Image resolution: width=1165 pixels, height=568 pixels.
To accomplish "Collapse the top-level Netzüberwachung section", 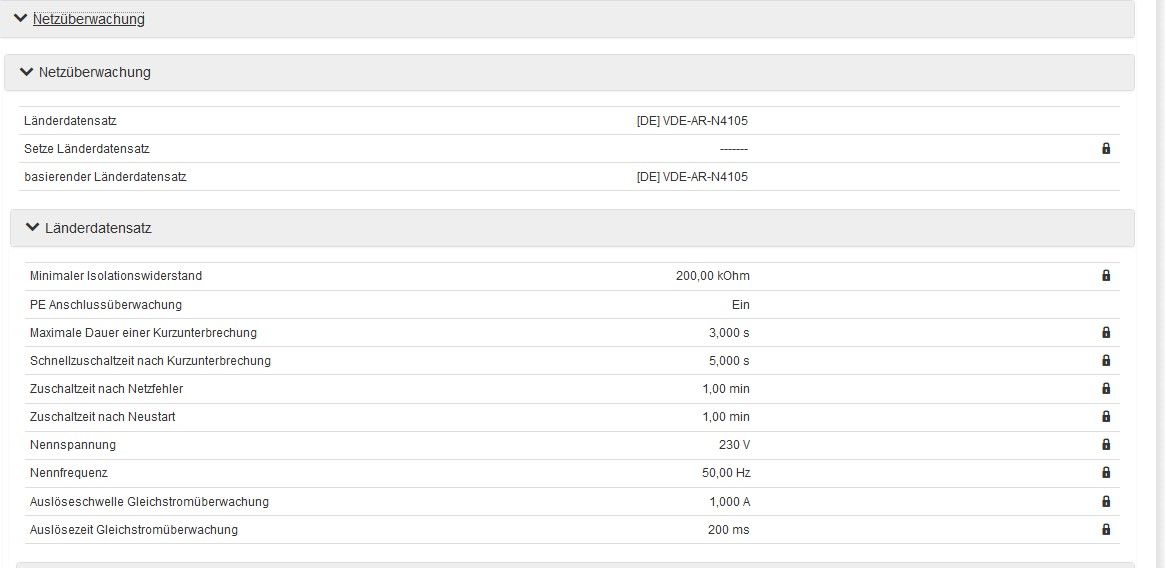I will pos(20,18).
